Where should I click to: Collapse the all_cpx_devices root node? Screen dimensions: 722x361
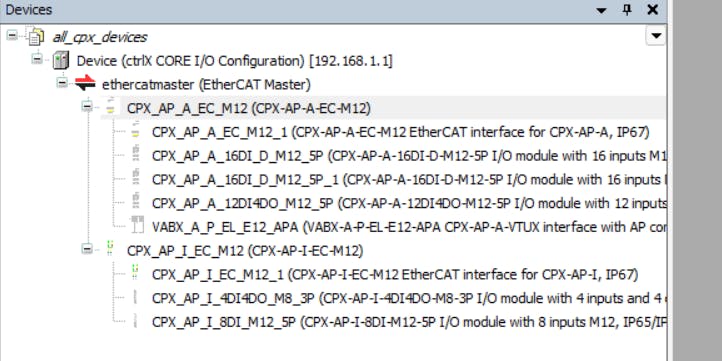coord(12,35)
